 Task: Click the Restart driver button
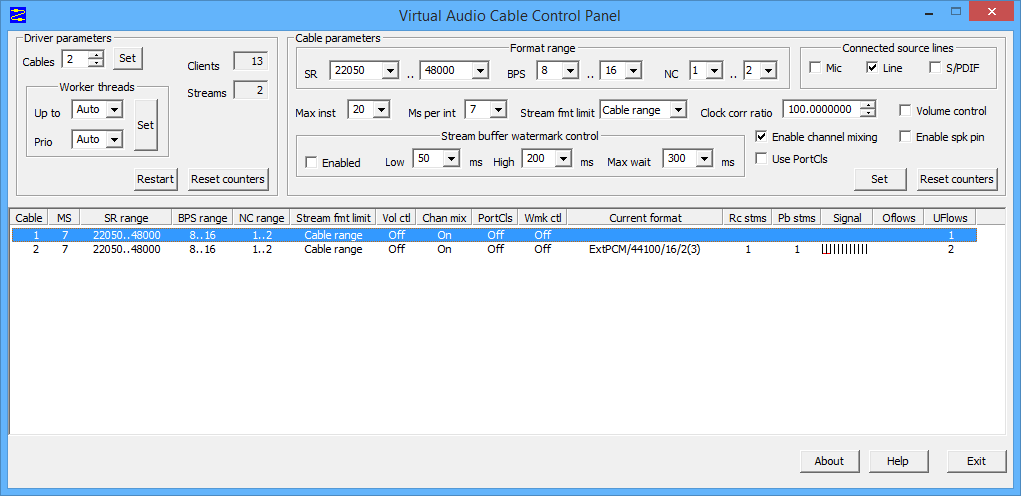coord(156,179)
